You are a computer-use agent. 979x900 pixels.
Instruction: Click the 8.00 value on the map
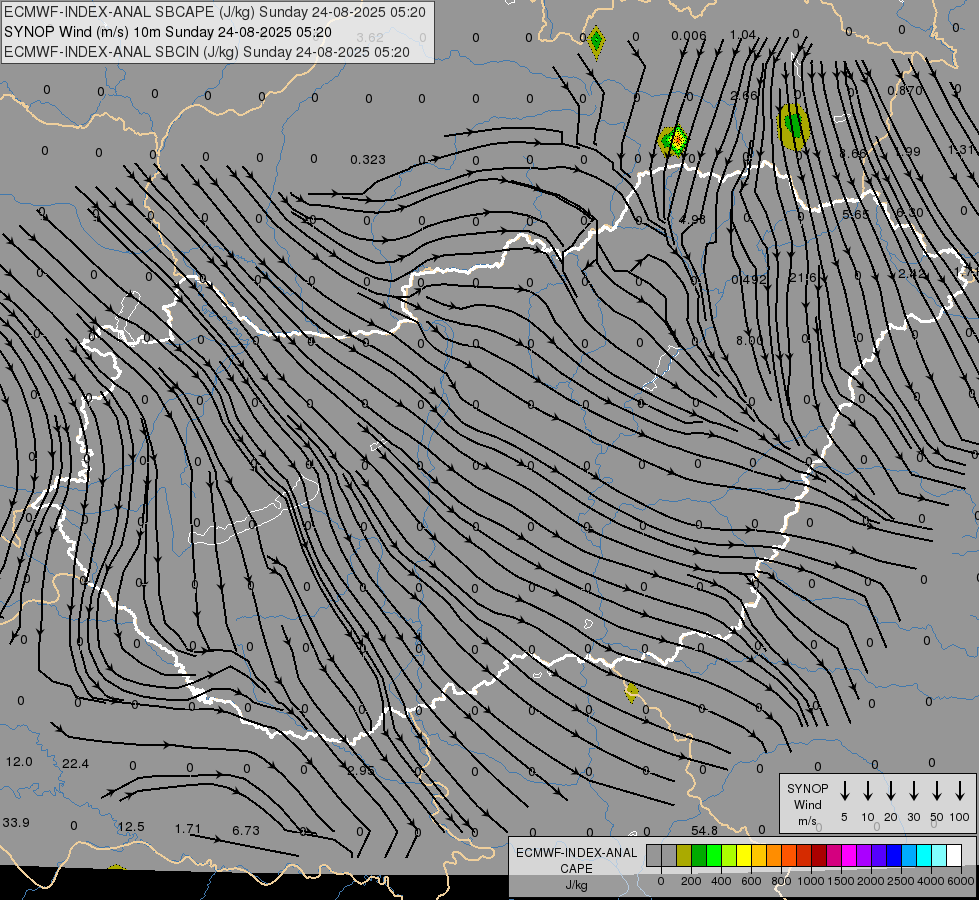(749, 340)
